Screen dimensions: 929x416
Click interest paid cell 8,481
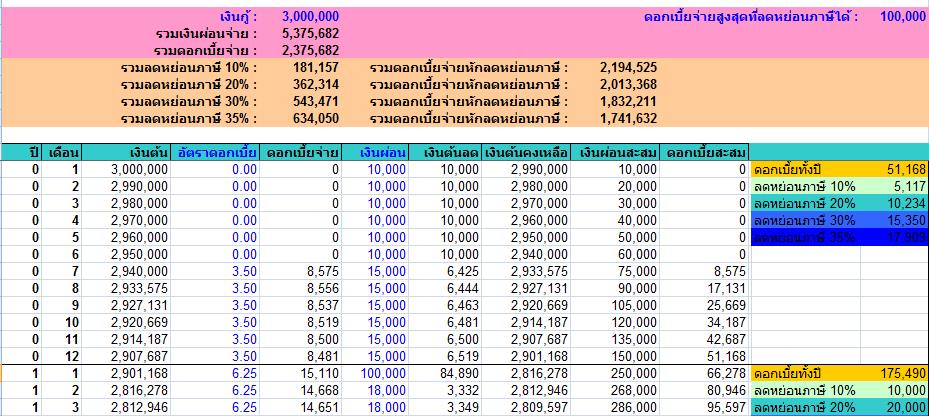[x=300, y=357]
